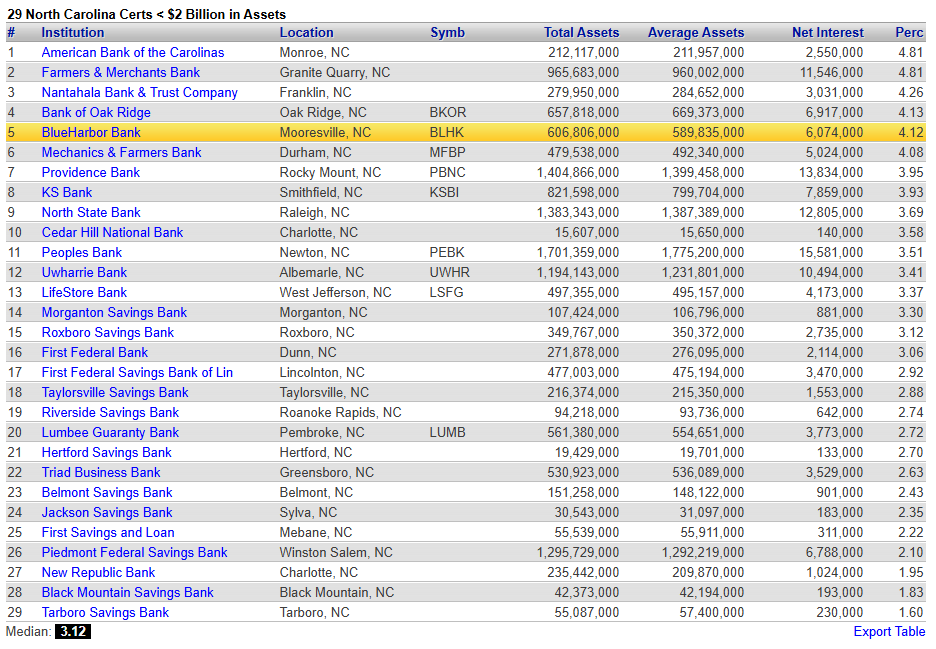Click net interest value 15,581,000
Image resolution: width=936 pixels, height=649 pixels.
(831, 253)
